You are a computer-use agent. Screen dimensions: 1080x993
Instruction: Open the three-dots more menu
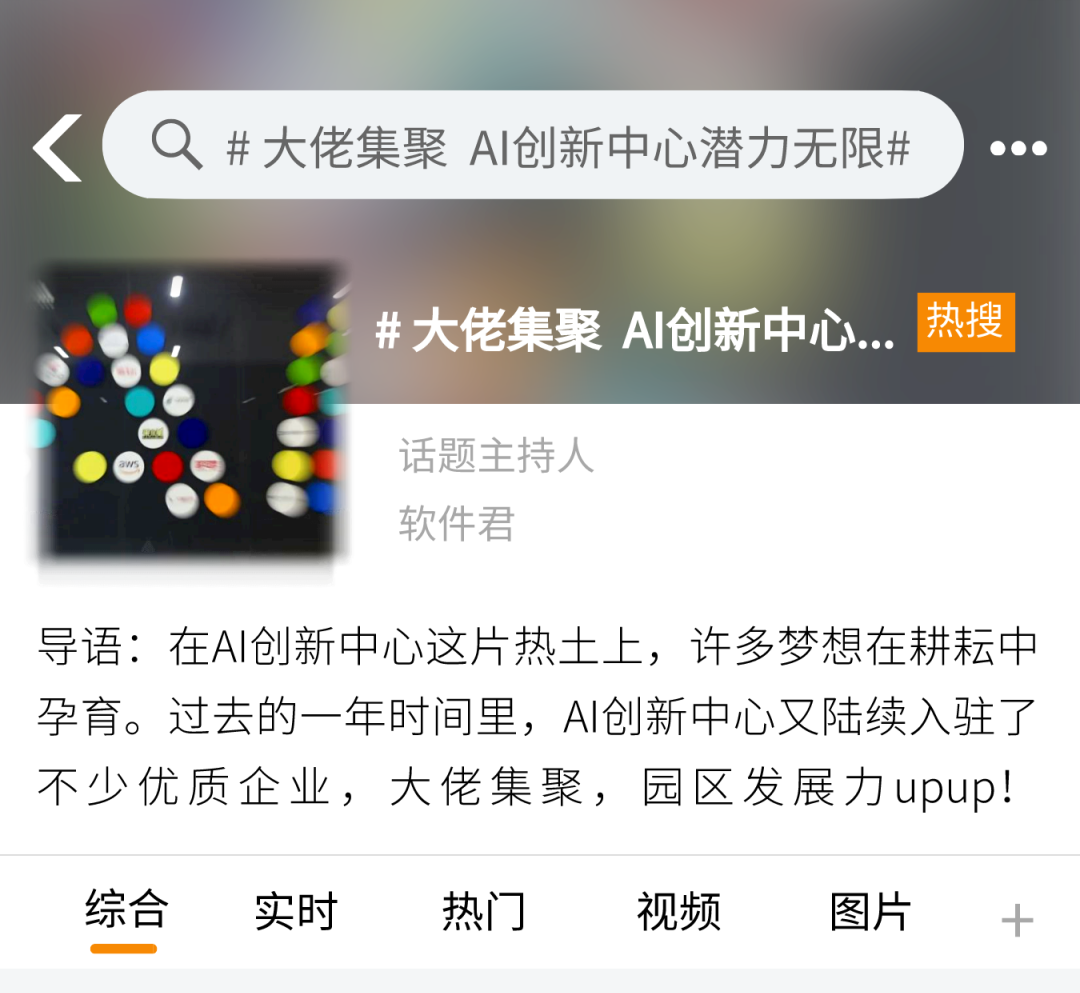click(x=1018, y=147)
